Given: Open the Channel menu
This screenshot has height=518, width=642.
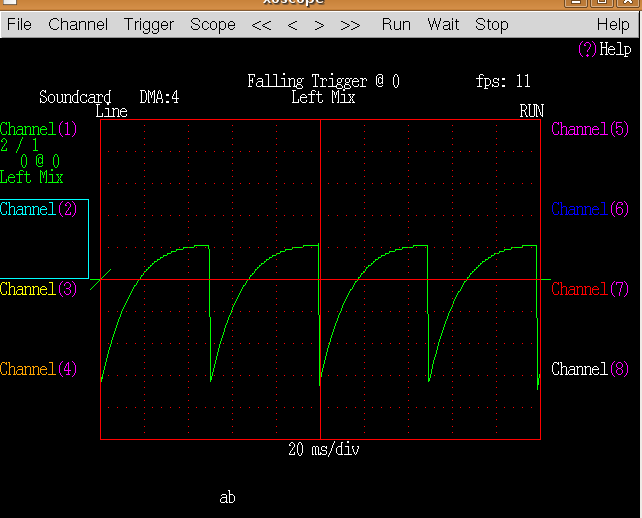Looking at the screenshot, I should pyautogui.click(x=79, y=24).
